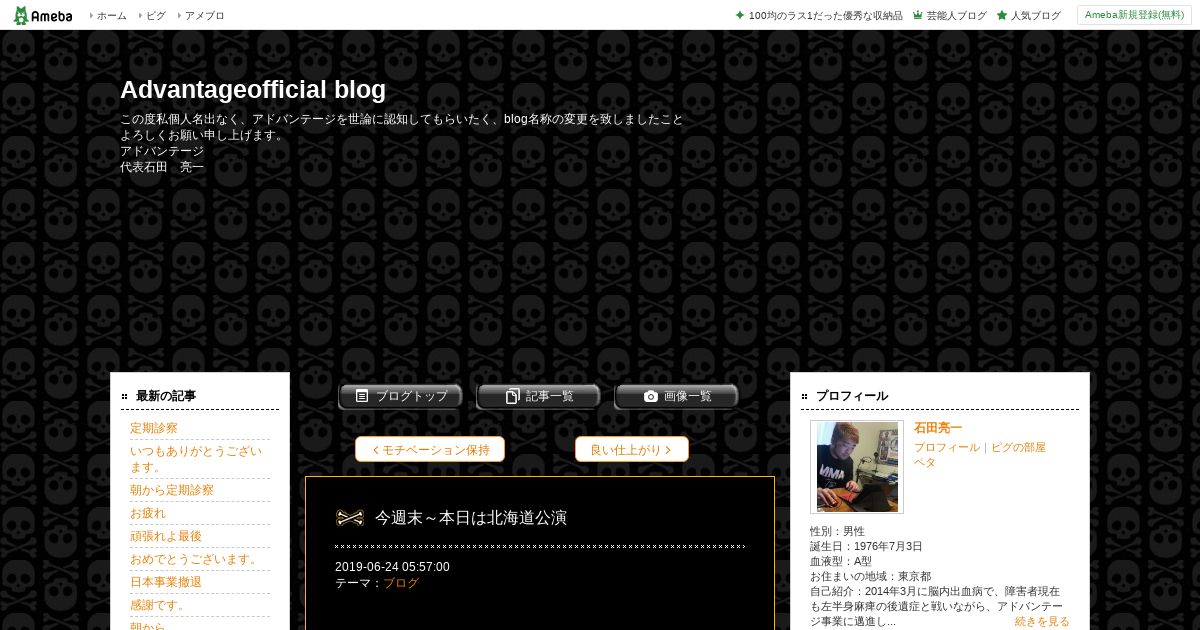Click the crossbones icon beside post title
Screen dimensions: 1200x630
coord(350,517)
